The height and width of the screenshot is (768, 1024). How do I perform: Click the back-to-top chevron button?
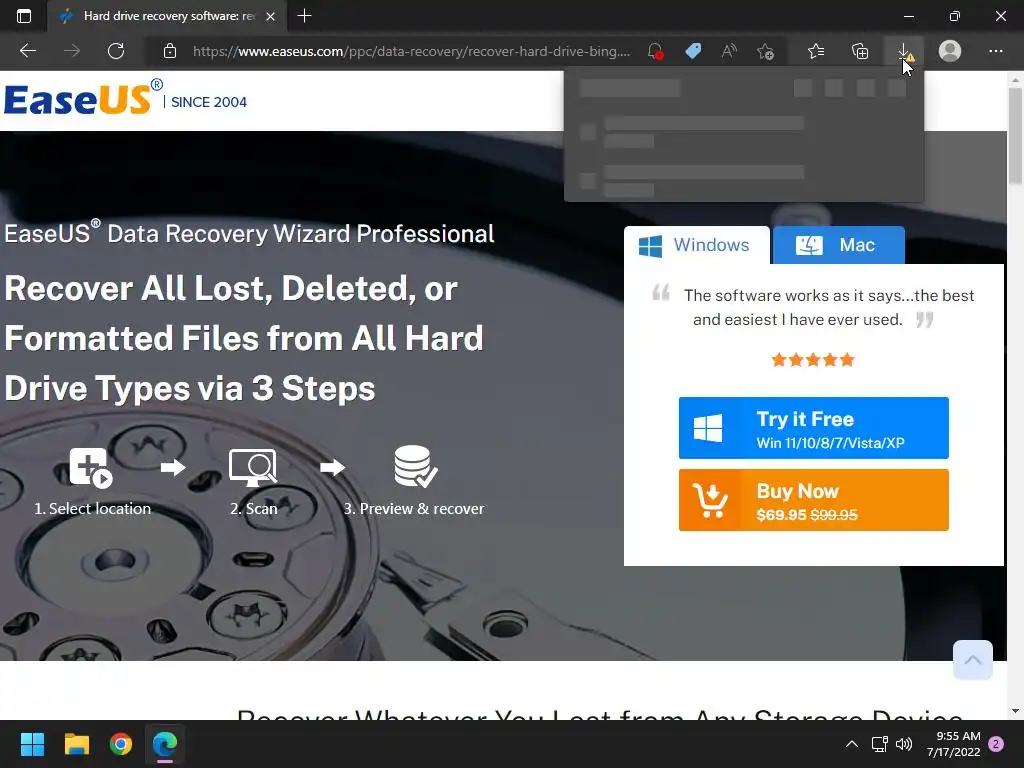tap(972, 660)
